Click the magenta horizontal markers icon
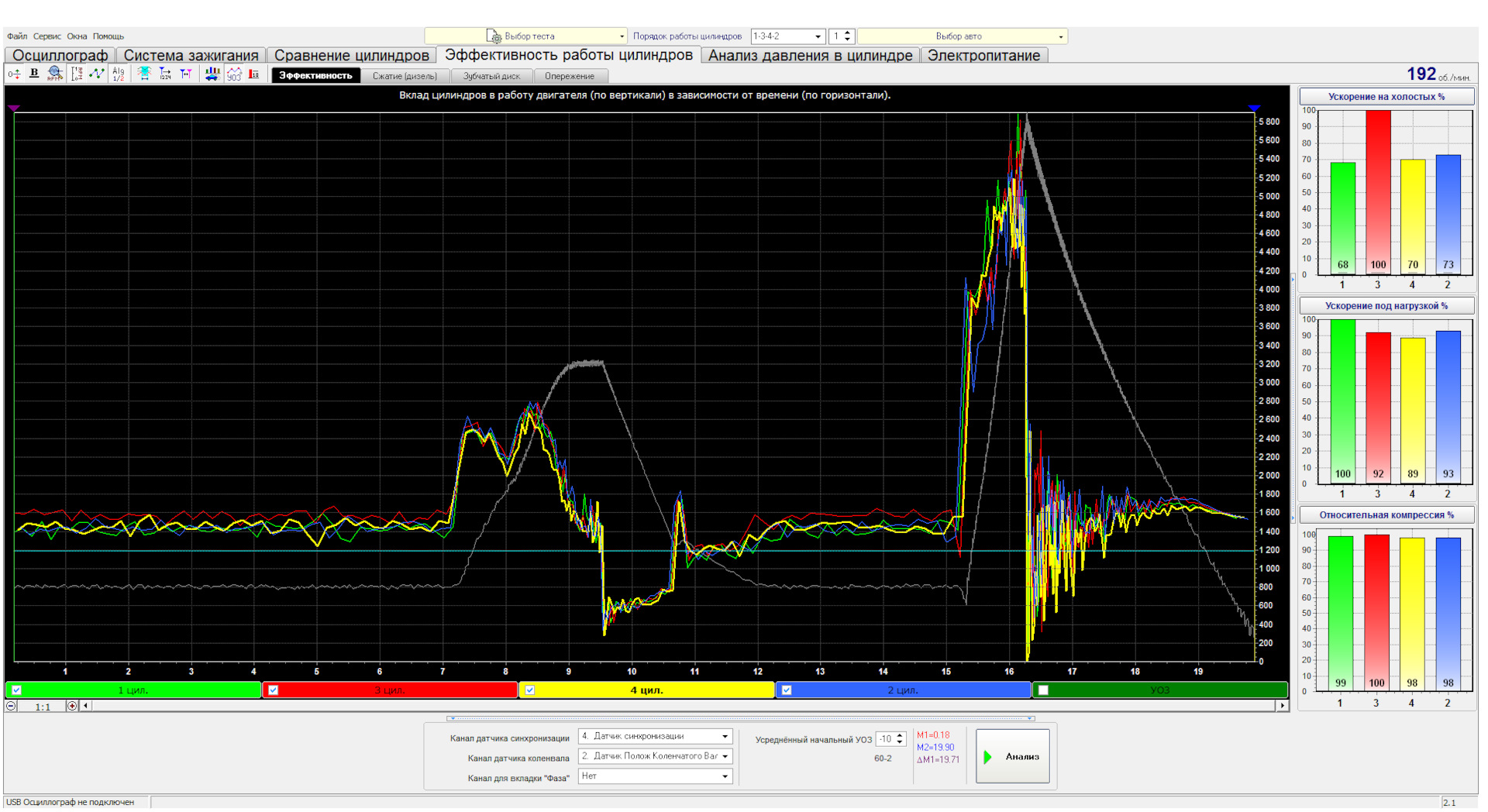The image size is (1488, 812). 186,74
